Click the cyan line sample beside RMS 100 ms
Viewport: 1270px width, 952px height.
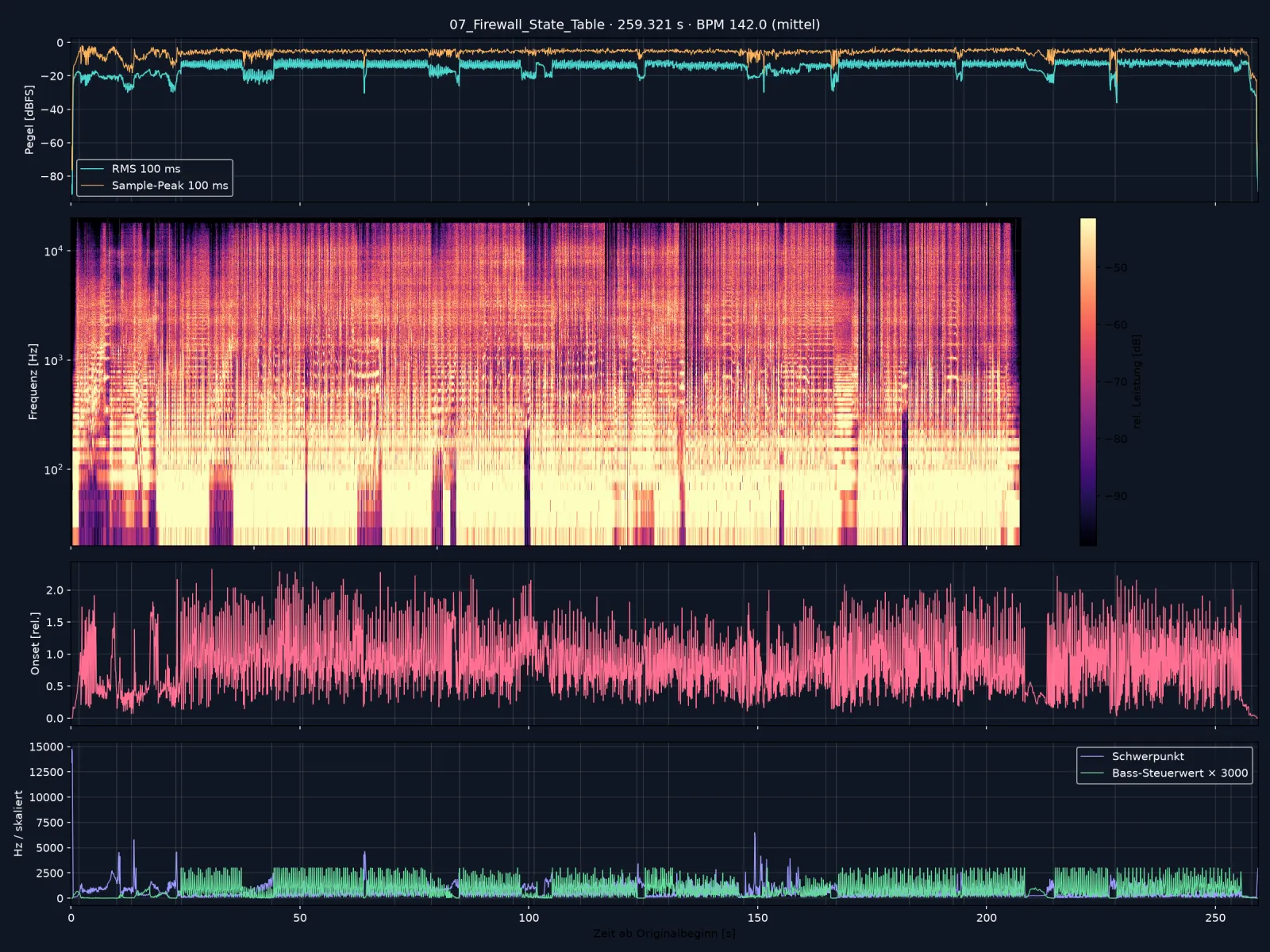92,169
